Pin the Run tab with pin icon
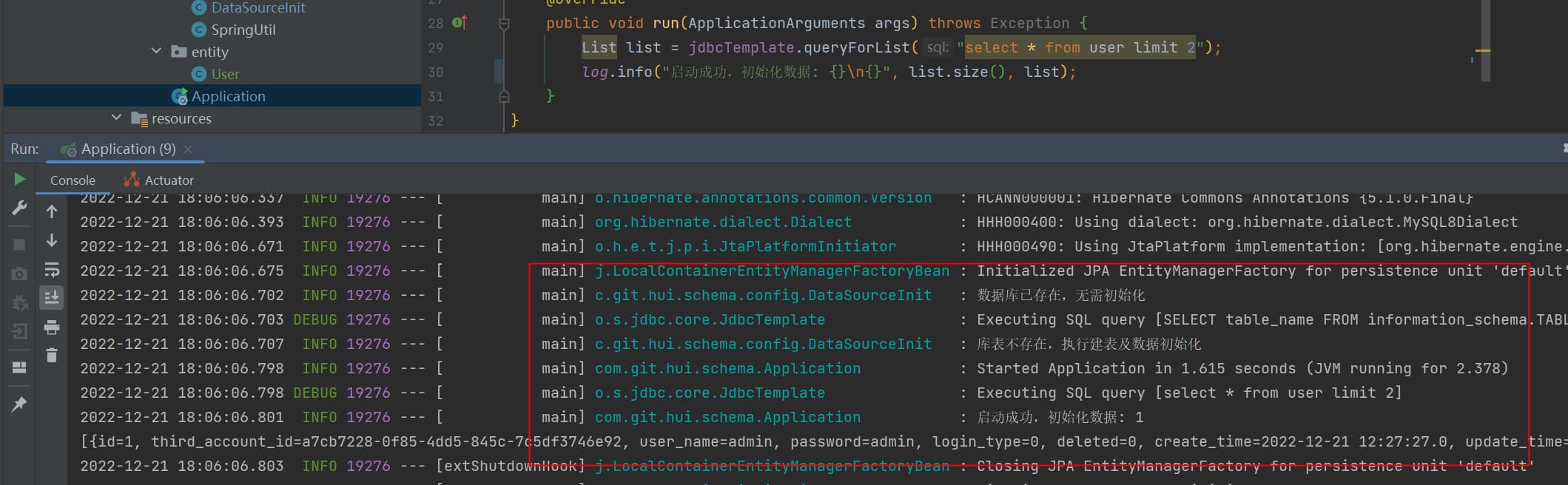Screen dimensions: 1568x485 [x=19, y=404]
